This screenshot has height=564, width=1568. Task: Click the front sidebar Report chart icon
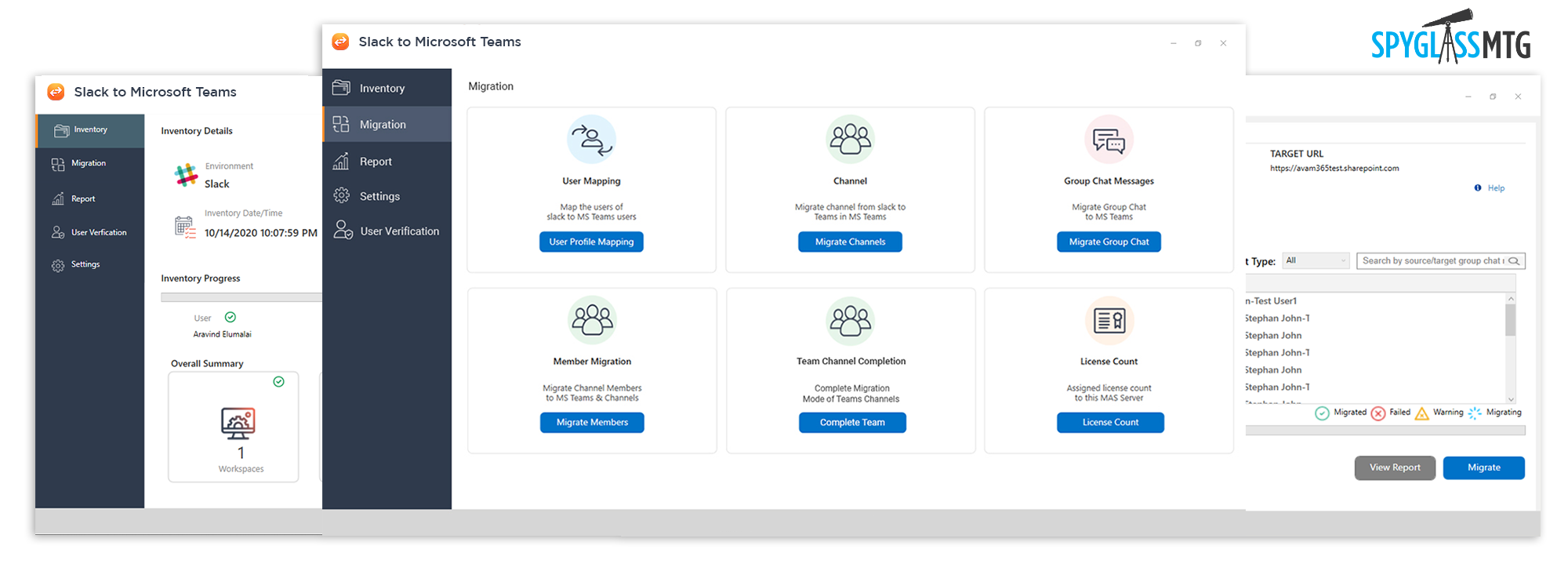[341, 161]
